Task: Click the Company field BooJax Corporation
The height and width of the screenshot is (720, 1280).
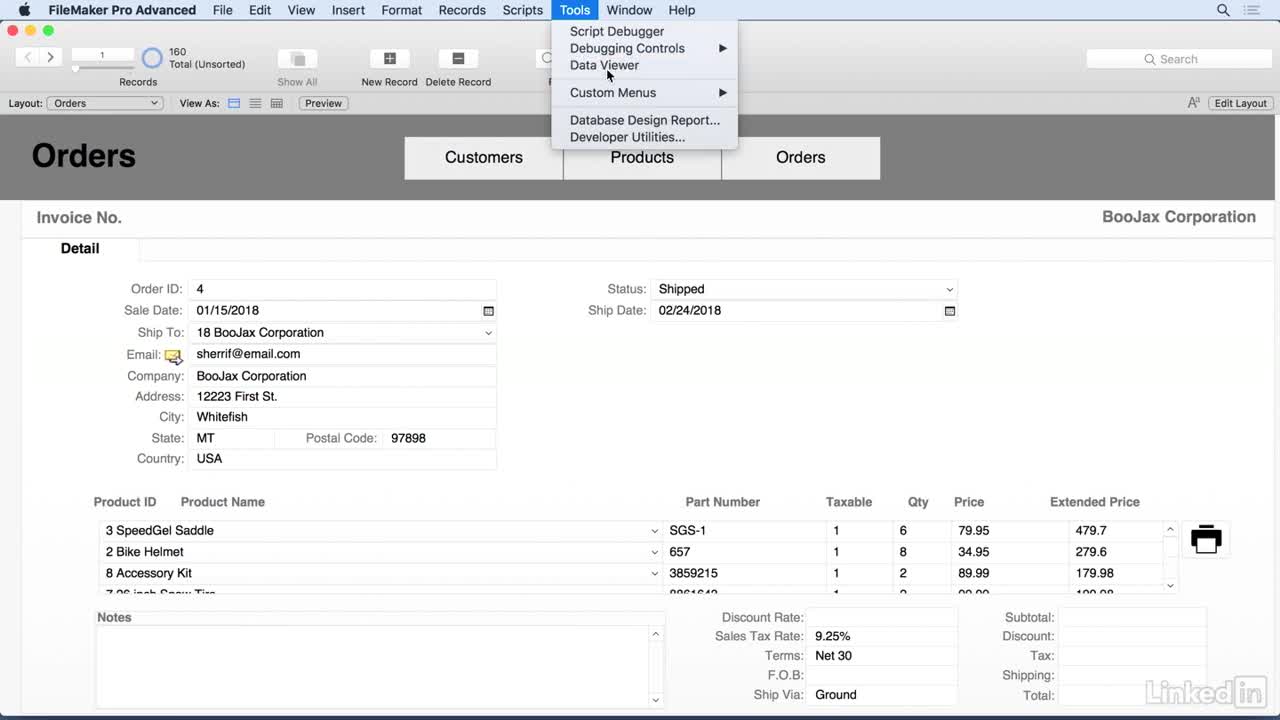Action: tap(342, 376)
